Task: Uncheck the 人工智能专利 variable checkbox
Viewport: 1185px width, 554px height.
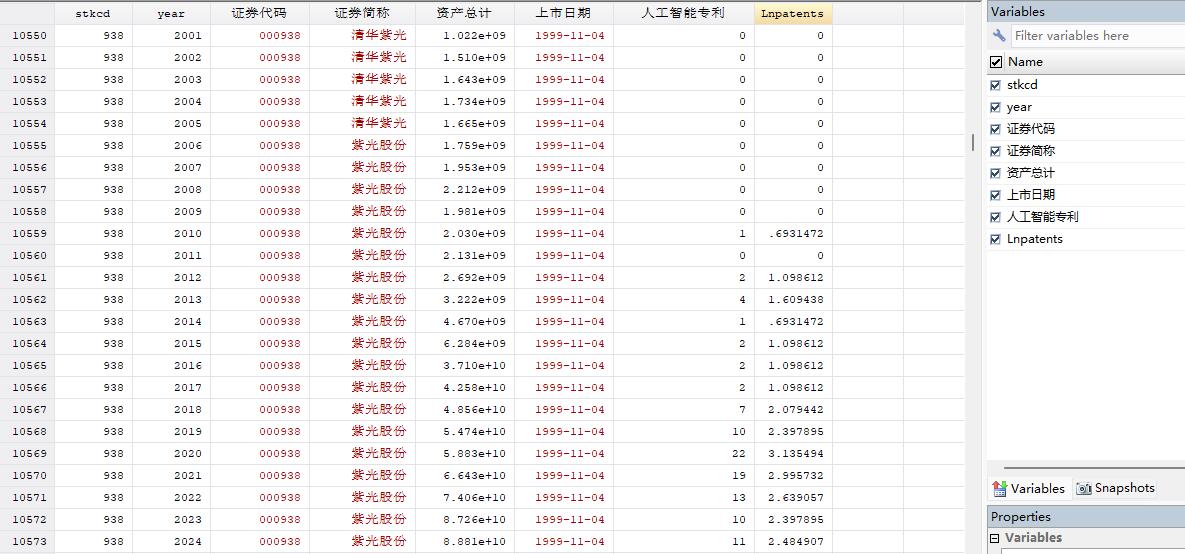Action: (x=995, y=217)
